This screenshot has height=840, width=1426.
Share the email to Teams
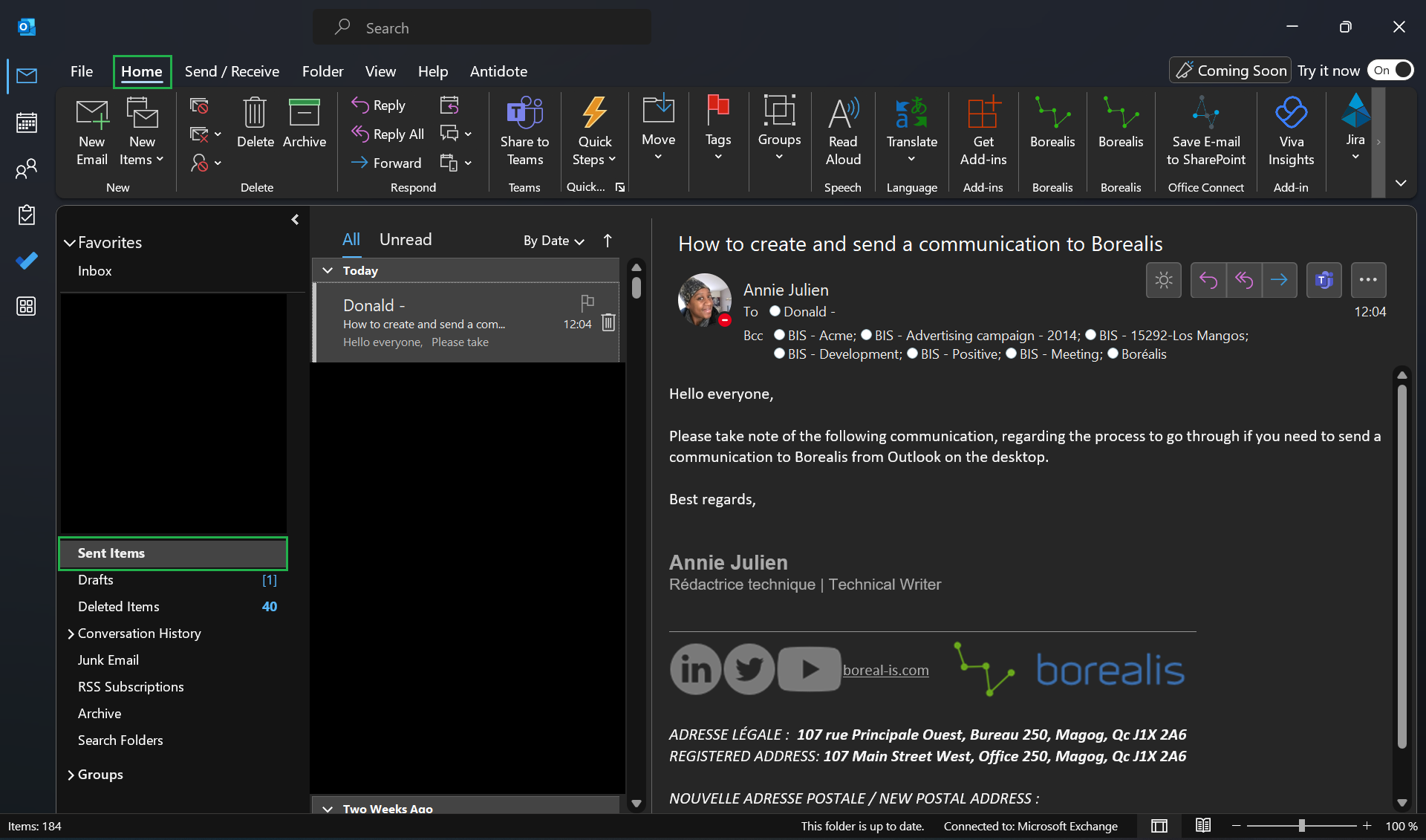524,132
